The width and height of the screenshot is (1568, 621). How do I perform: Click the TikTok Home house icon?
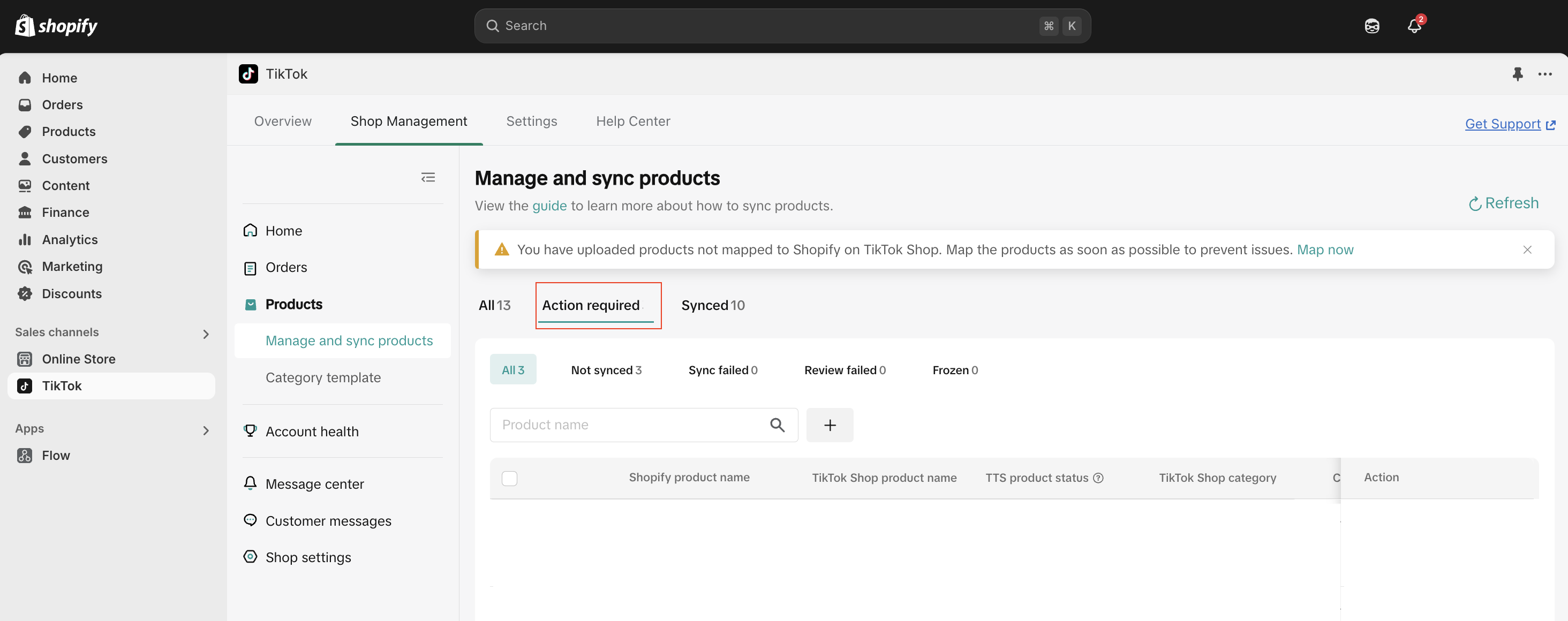point(250,231)
